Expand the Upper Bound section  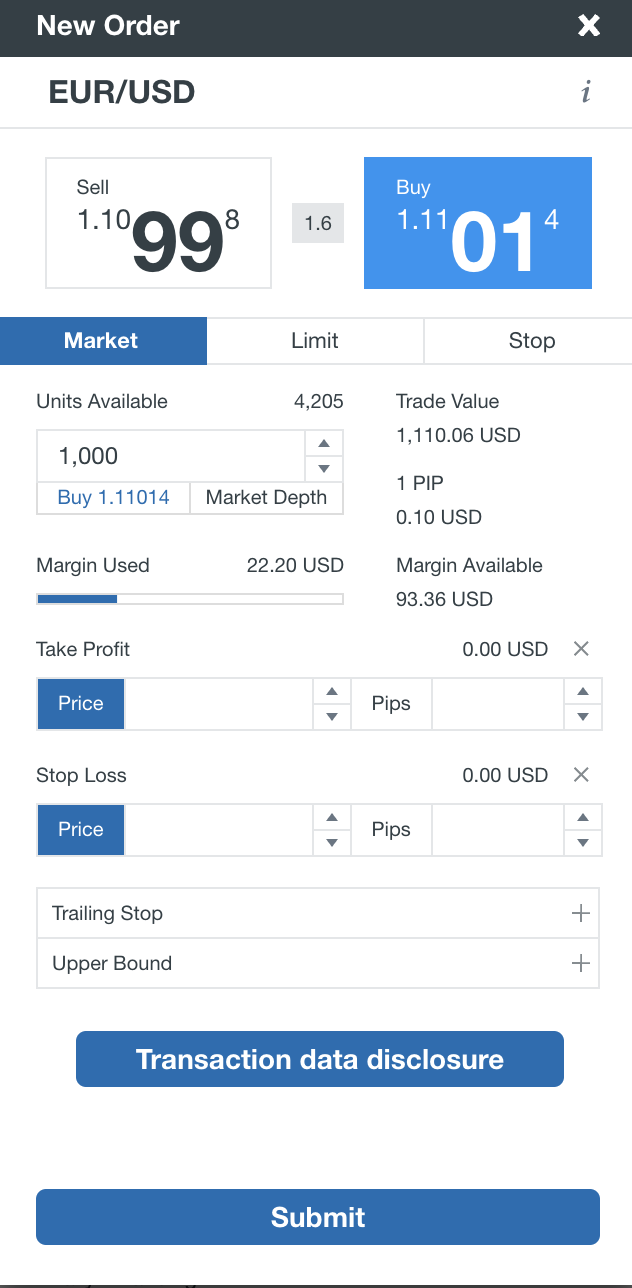580,964
